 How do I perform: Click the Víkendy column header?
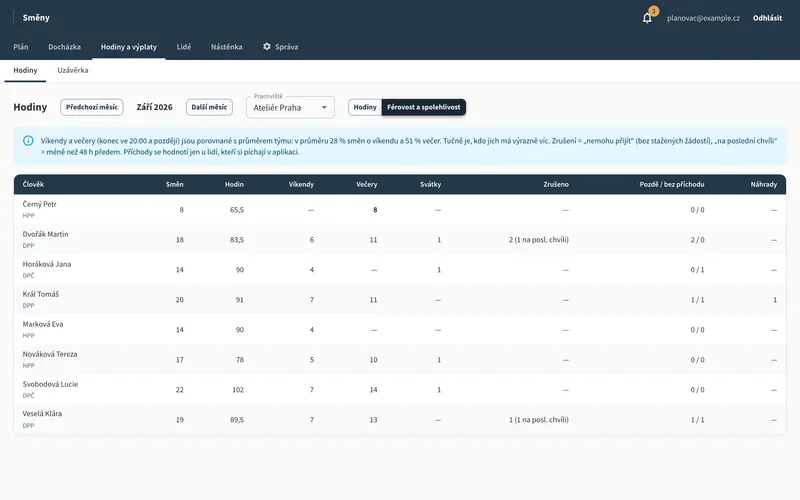click(x=301, y=184)
